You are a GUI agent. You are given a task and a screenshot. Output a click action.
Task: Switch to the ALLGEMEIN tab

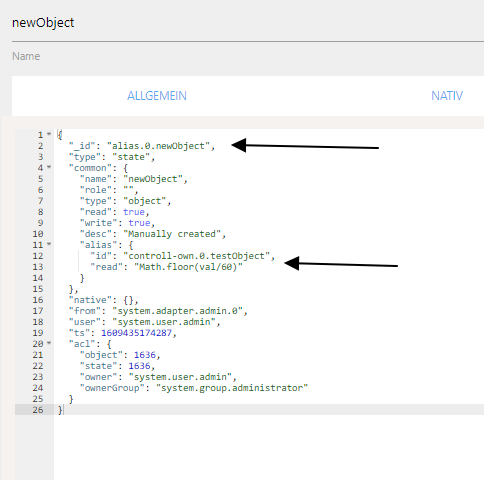157,96
